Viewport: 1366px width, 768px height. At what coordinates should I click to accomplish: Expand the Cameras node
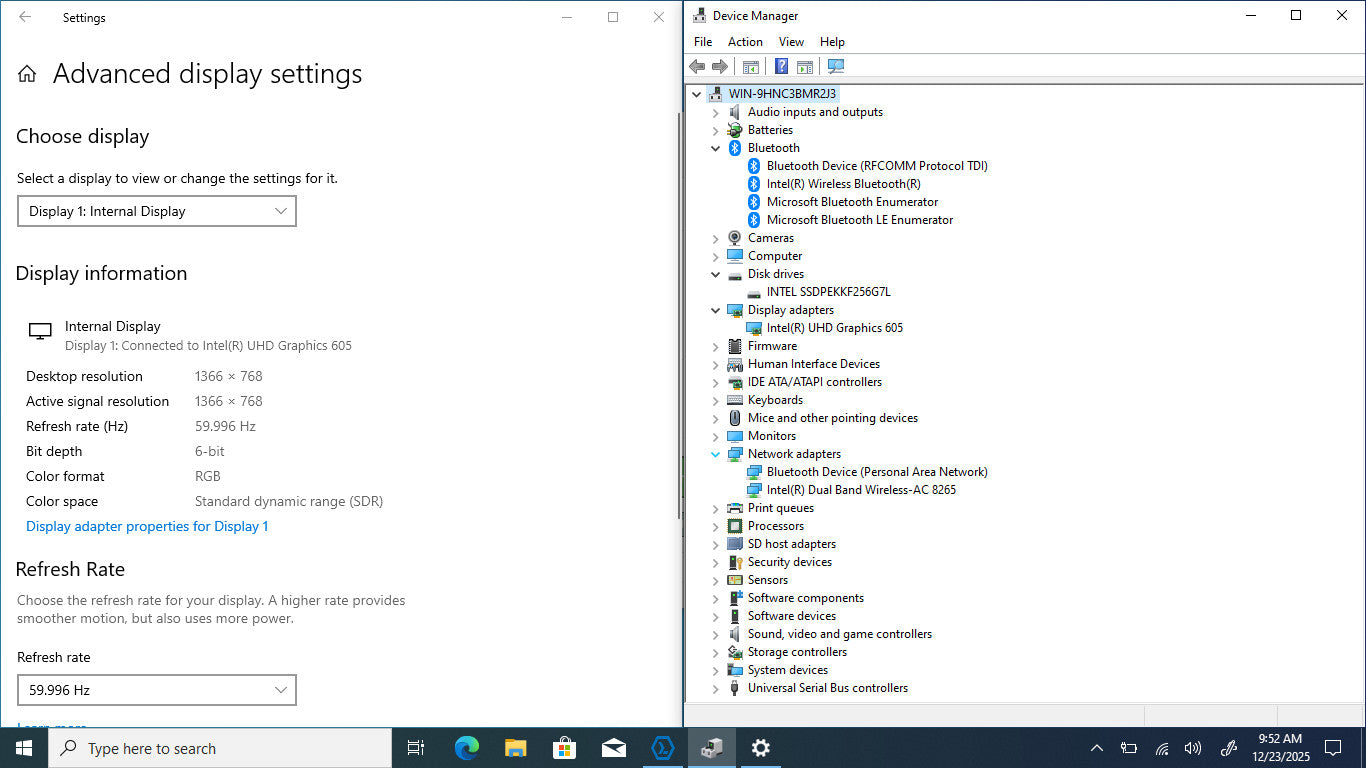click(715, 239)
